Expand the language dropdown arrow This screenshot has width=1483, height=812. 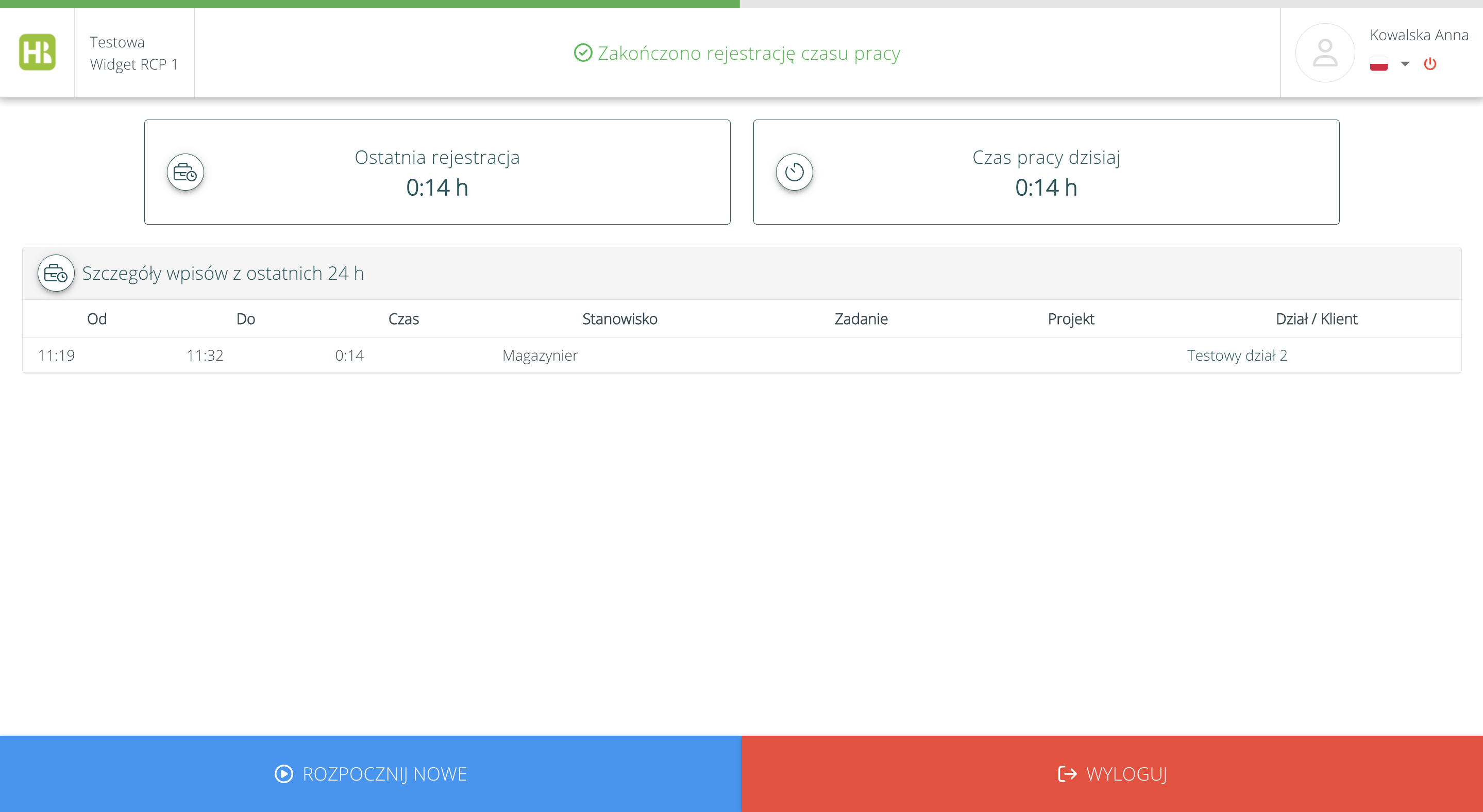pyautogui.click(x=1405, y=64)
